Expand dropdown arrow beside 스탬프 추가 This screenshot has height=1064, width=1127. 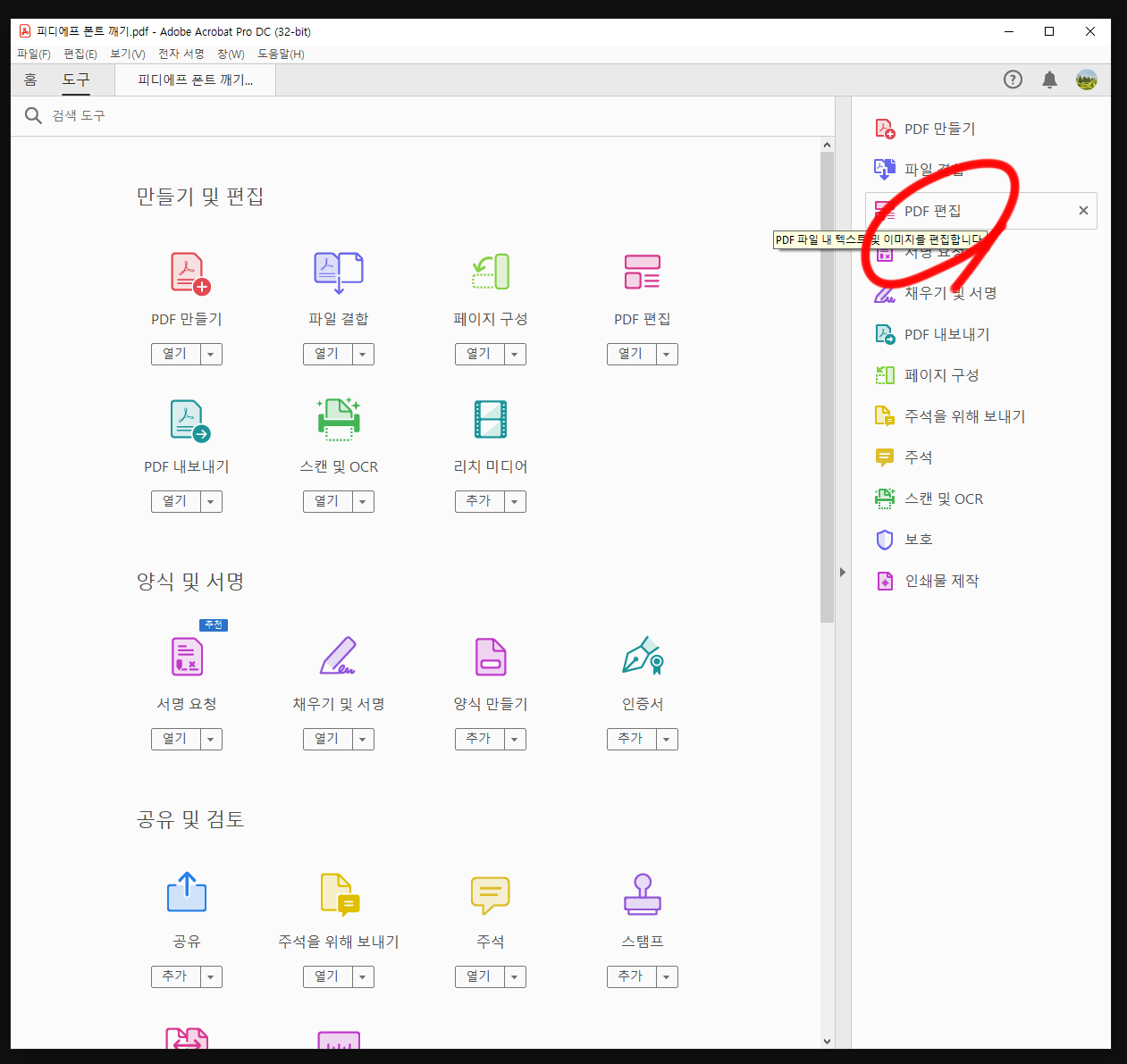pyautogui.click(x=667, y=976)
